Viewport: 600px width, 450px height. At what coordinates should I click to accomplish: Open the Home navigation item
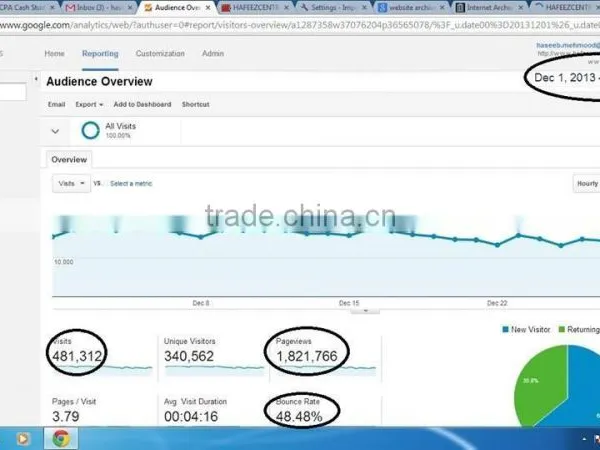[54, 54]
